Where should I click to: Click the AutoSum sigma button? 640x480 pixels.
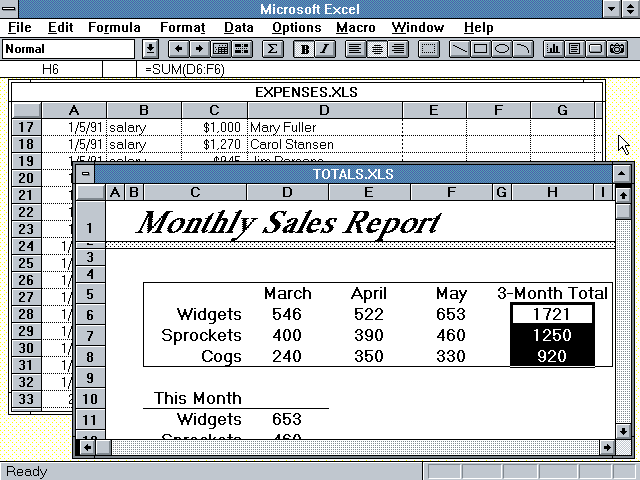pos(272,48)
